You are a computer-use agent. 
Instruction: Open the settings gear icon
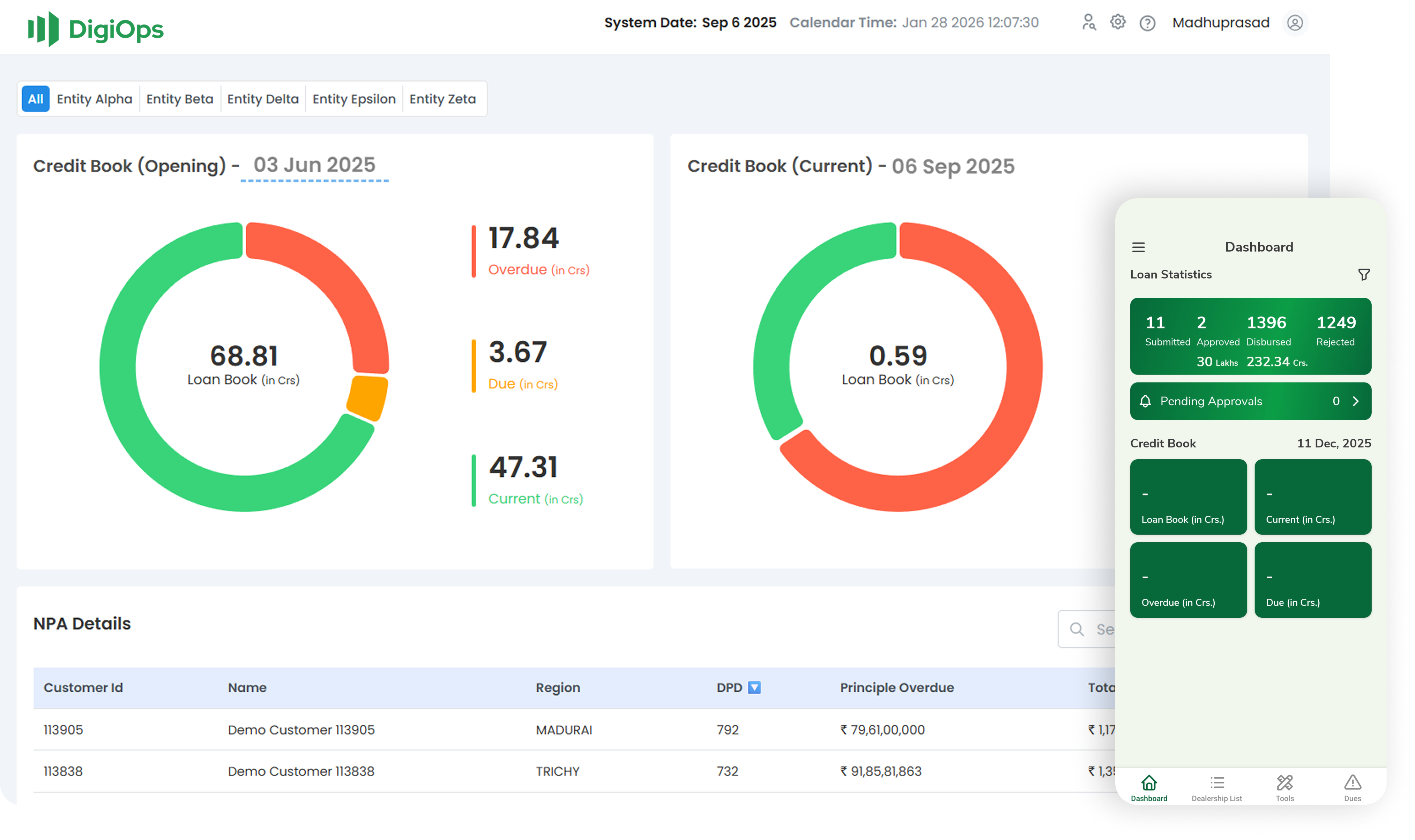tap(1117, 22)
